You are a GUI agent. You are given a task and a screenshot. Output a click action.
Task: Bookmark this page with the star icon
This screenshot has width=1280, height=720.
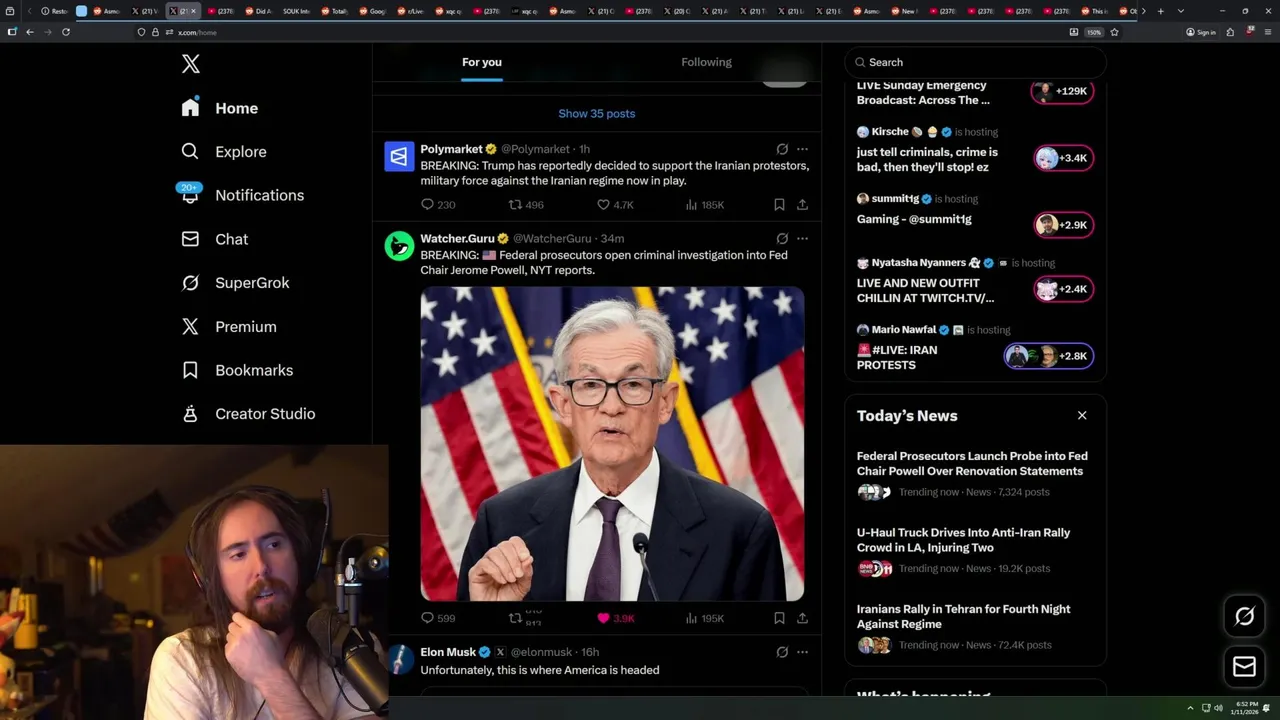pos(1114,32)
